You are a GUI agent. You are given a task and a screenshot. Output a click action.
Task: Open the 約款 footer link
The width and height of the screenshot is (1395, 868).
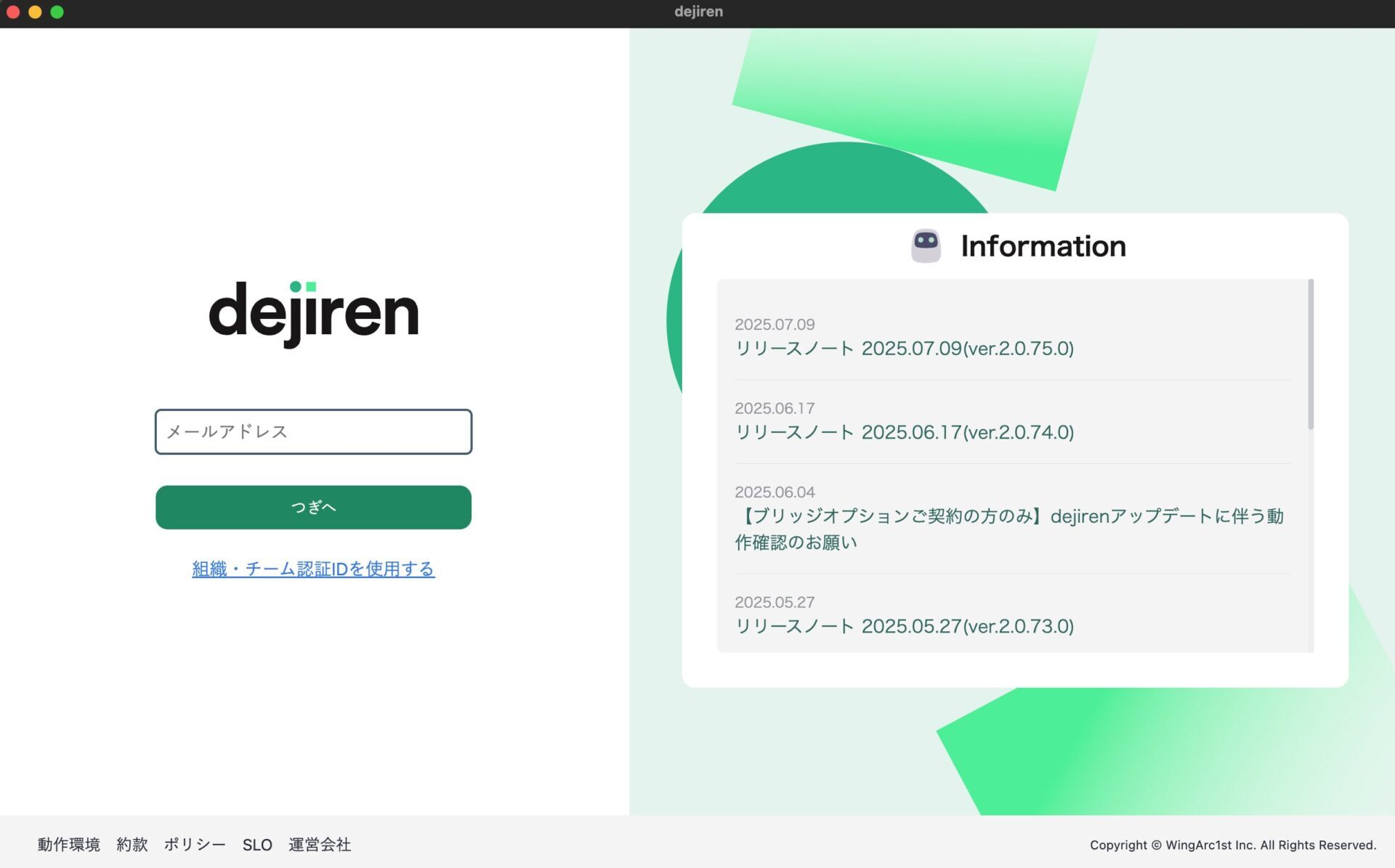132,845
